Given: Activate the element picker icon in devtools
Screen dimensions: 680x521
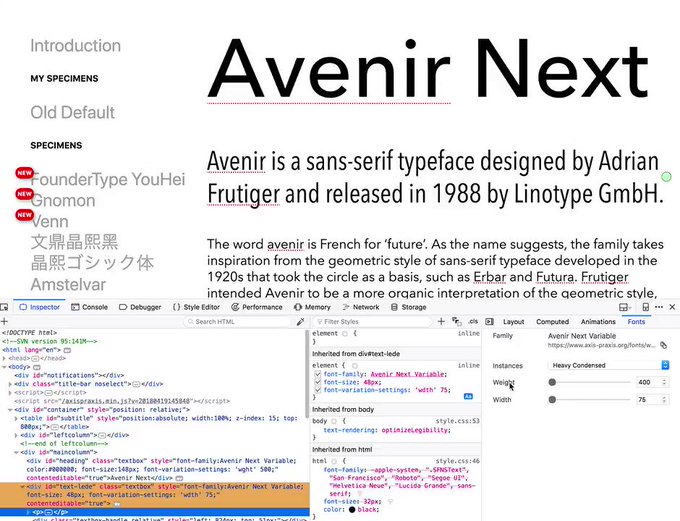Looking at the screenshot, I should pyautogui.click(x=4, y=307).
